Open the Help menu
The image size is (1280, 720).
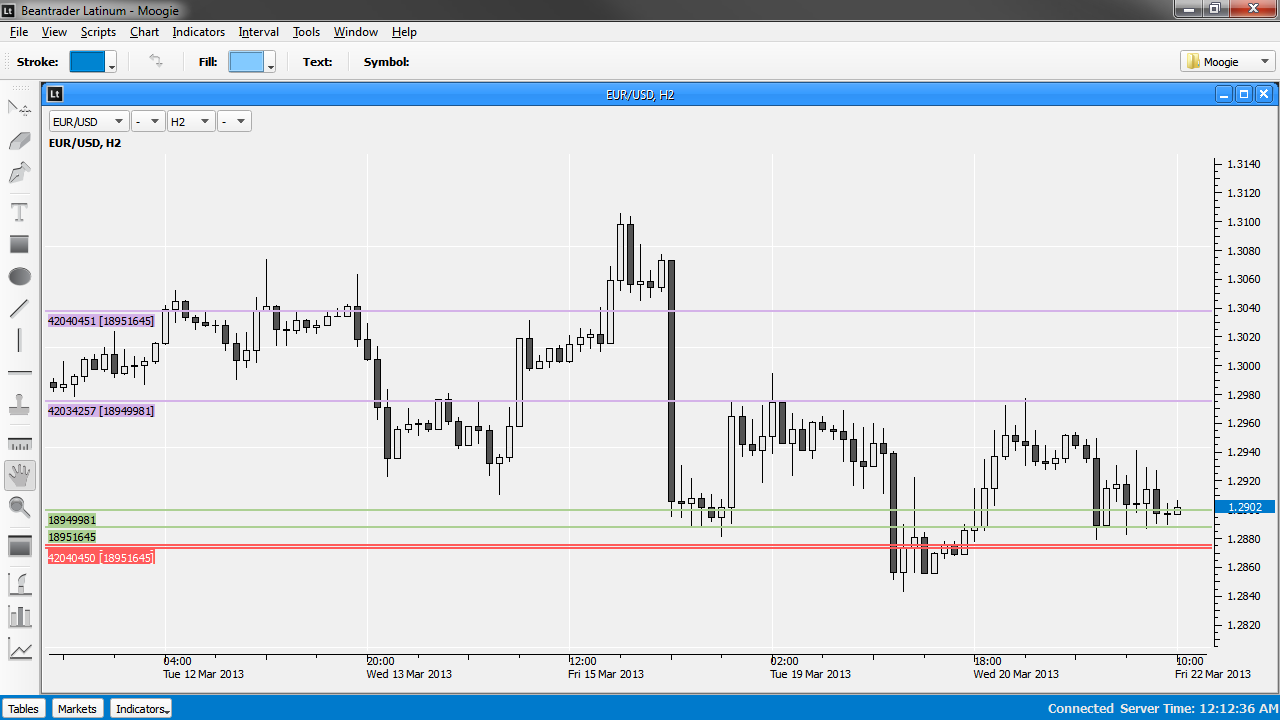(x=404, y=32)
